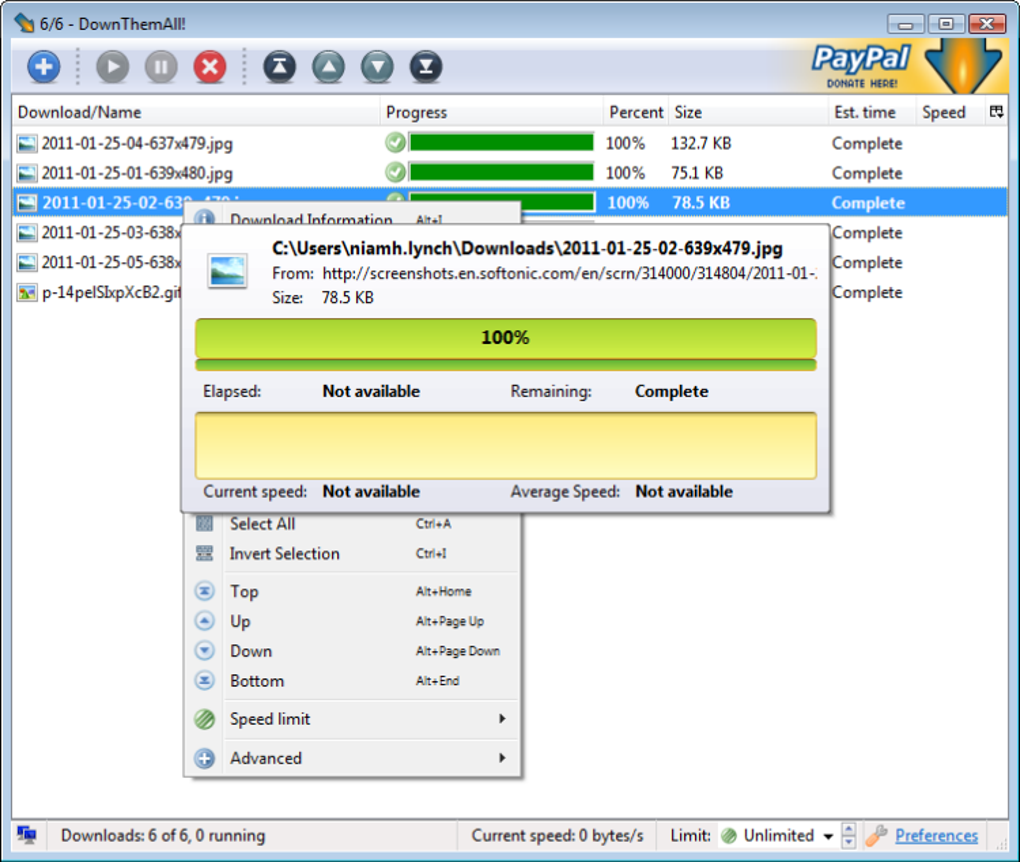This screenshot has height=862, width=1020.
Task: Click the Speed limit striped green icon in menu
Action: coord(204,719)
